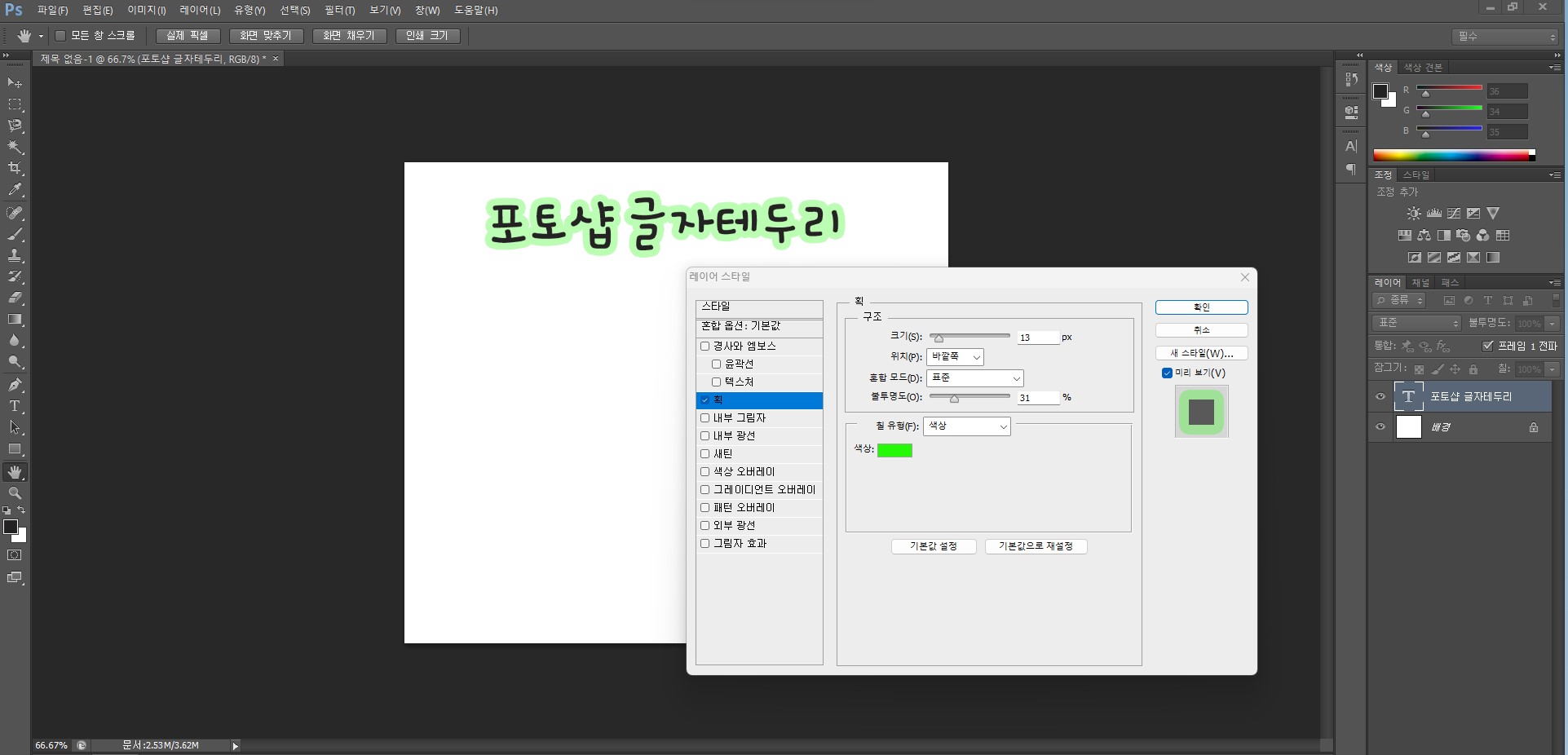The width and height of the screenshot is (1568, 755).
Task: Click the 화면 맞추기 button
Action: 266,36
